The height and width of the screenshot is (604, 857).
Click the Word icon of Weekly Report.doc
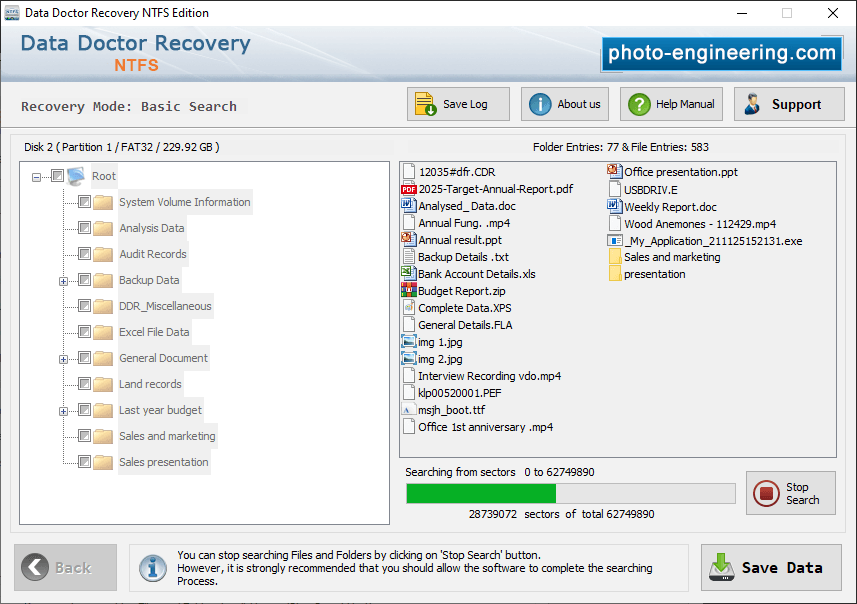(x=614, y=206)
